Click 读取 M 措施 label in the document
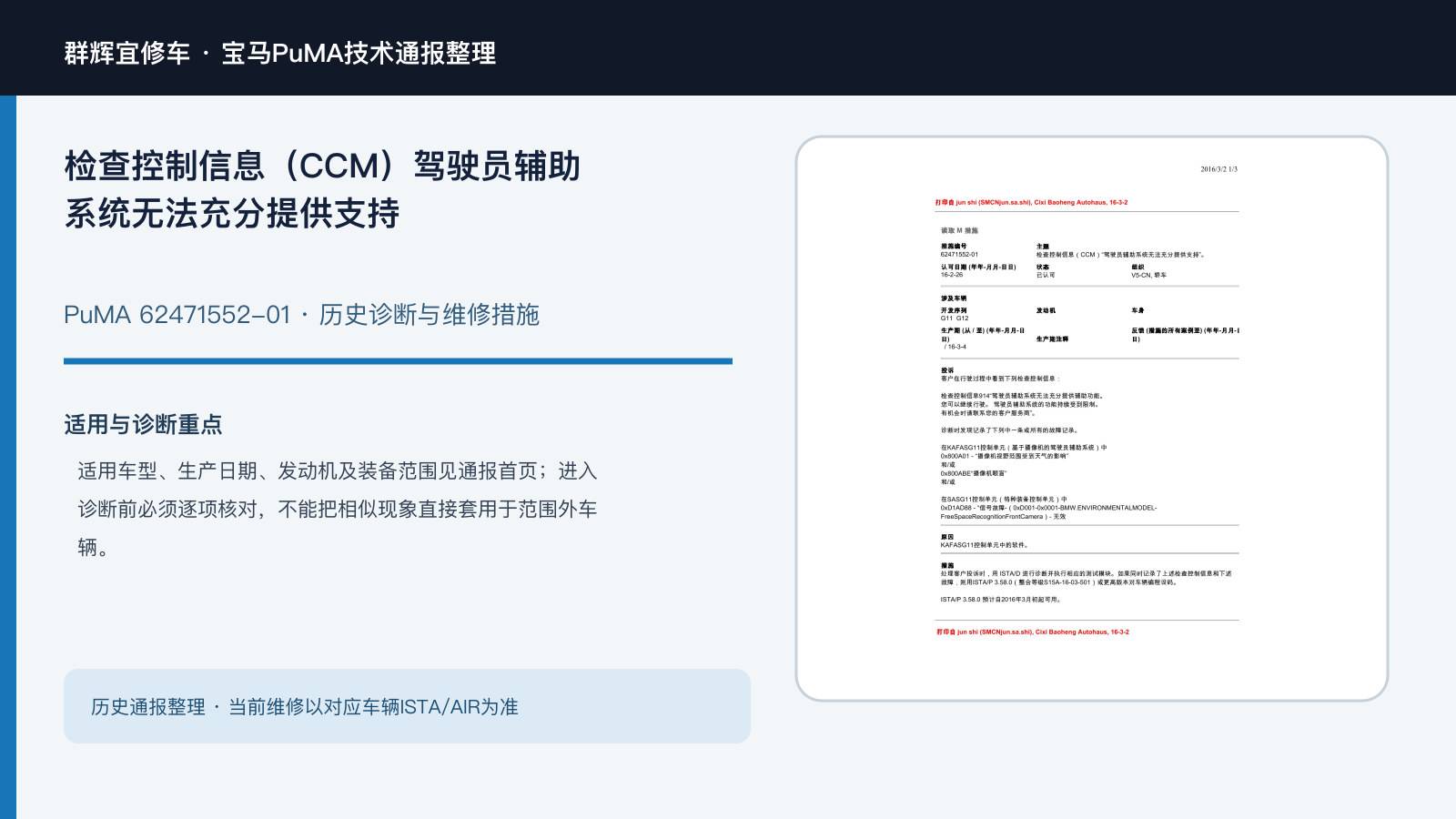Screen dimensions: 1456x819 [959, 230]
